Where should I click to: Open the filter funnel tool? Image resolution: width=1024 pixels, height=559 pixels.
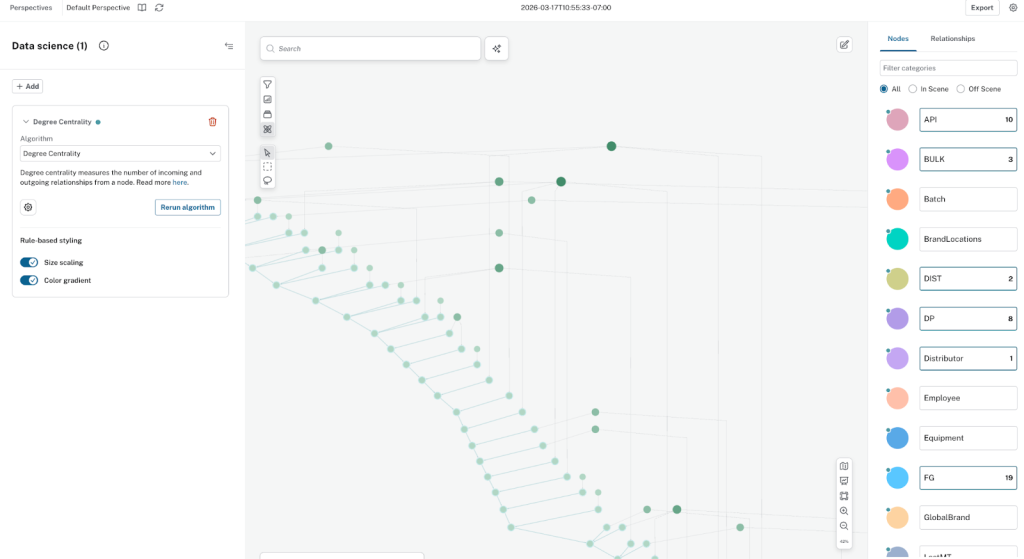[x=267, y=85]
